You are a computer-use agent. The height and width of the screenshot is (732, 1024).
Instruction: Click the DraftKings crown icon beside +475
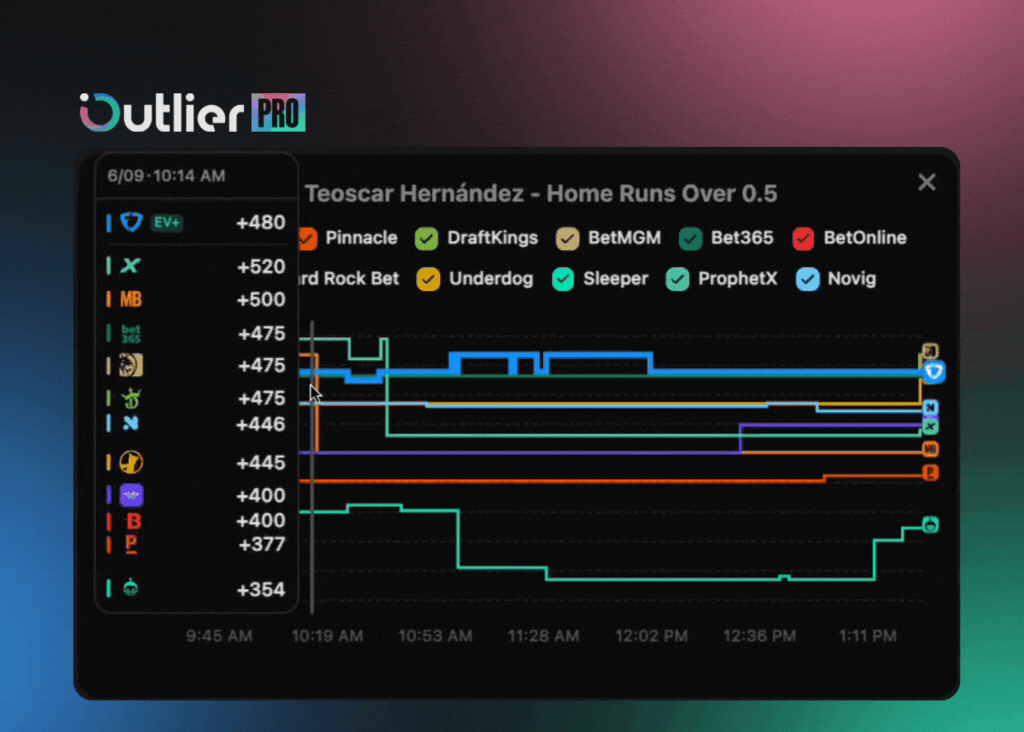pos(131,398)
